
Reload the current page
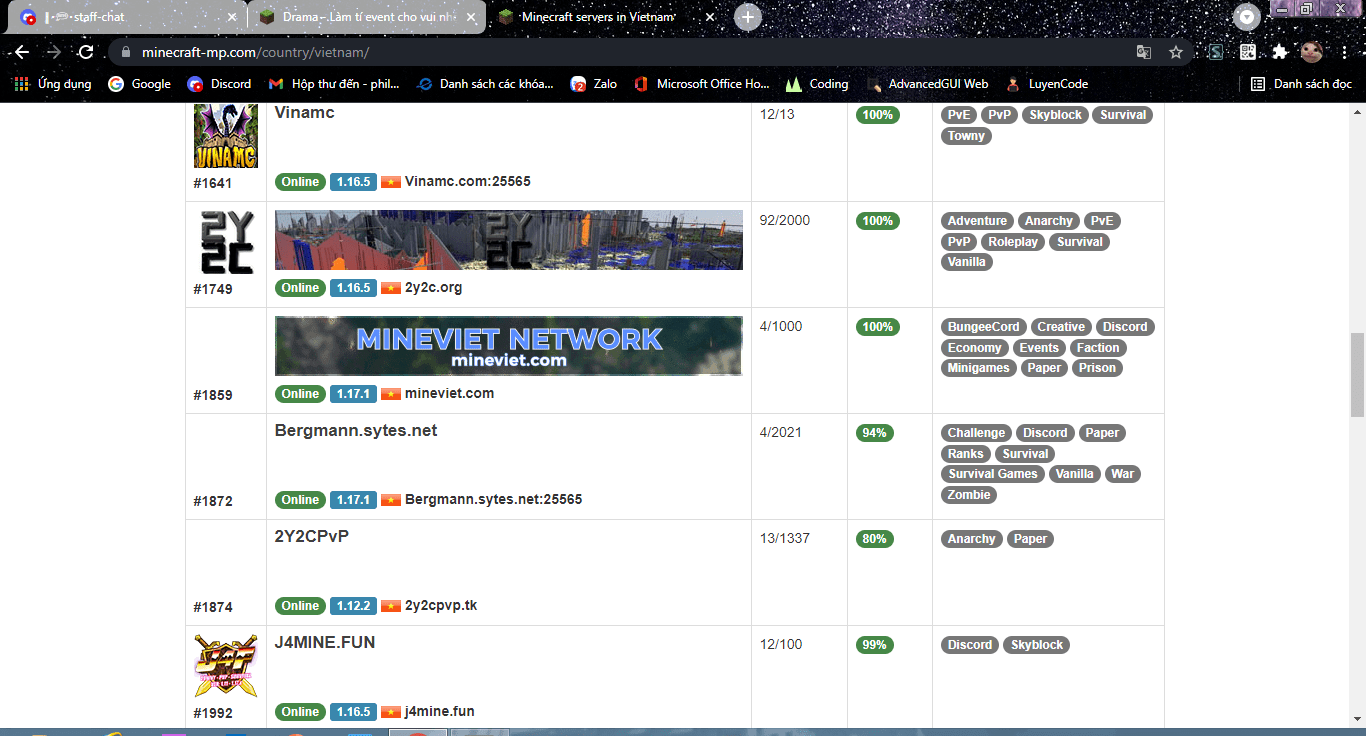[86, 52]
